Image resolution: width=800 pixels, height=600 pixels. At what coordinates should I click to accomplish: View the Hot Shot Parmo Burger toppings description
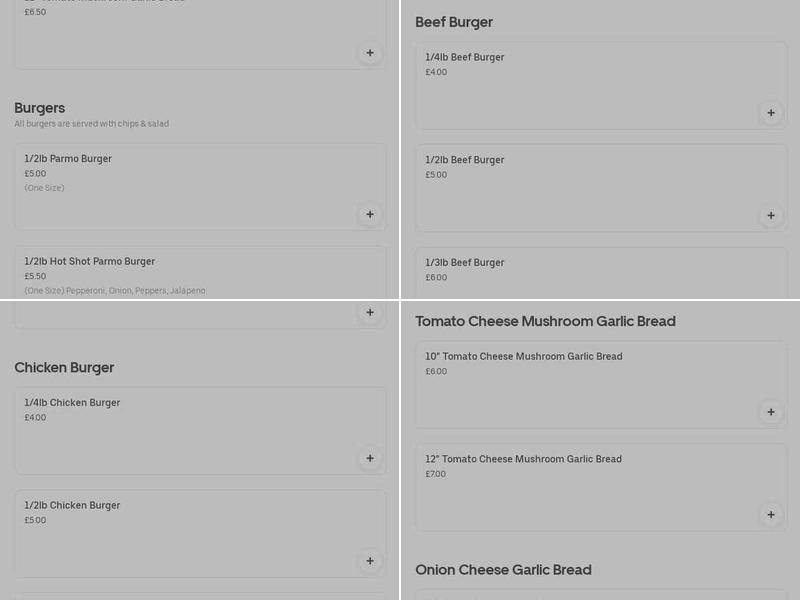pyautogui.click(x=115, y=290)
